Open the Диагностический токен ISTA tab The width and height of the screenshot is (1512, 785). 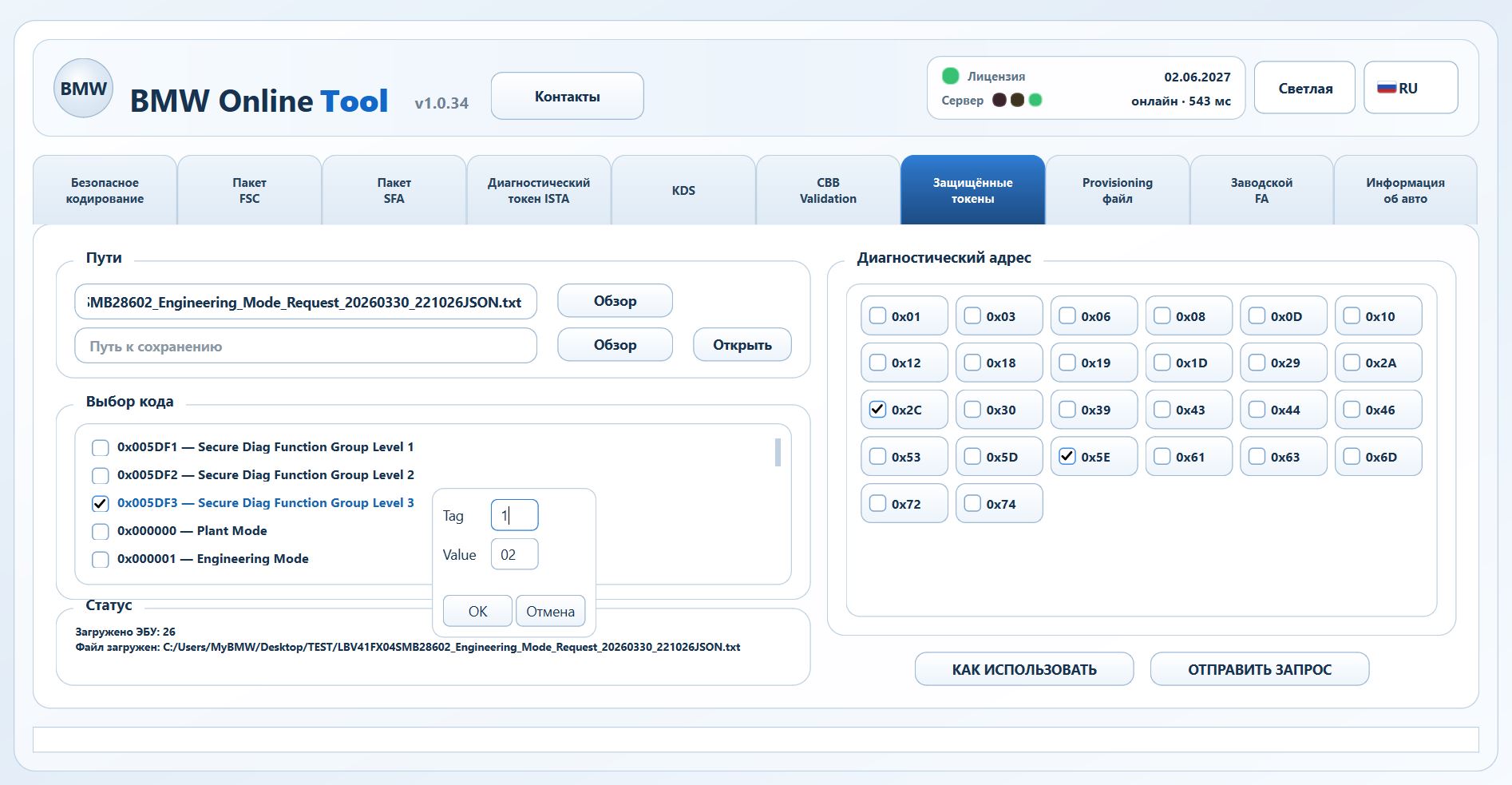click(x=539, y=190)
